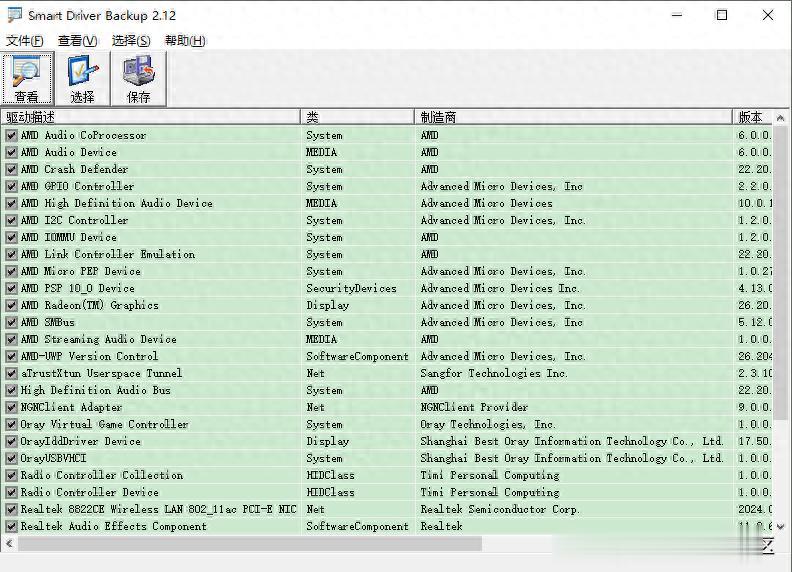Click the 保存 (save) toolbar icon
This screenshot has height=572, width=792.
(138, 78)
